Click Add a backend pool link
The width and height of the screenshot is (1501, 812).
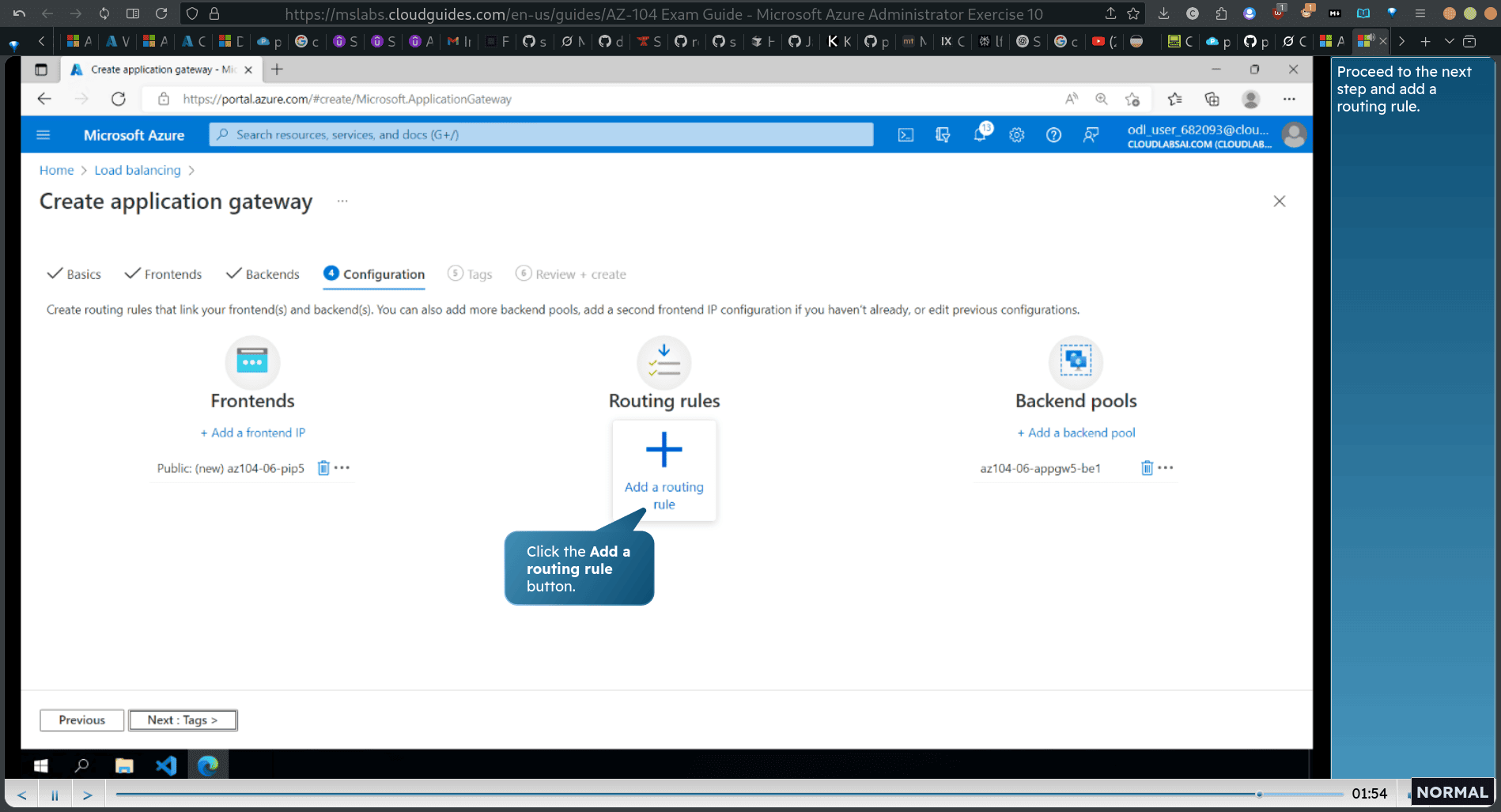click(x=1076, y=432)
